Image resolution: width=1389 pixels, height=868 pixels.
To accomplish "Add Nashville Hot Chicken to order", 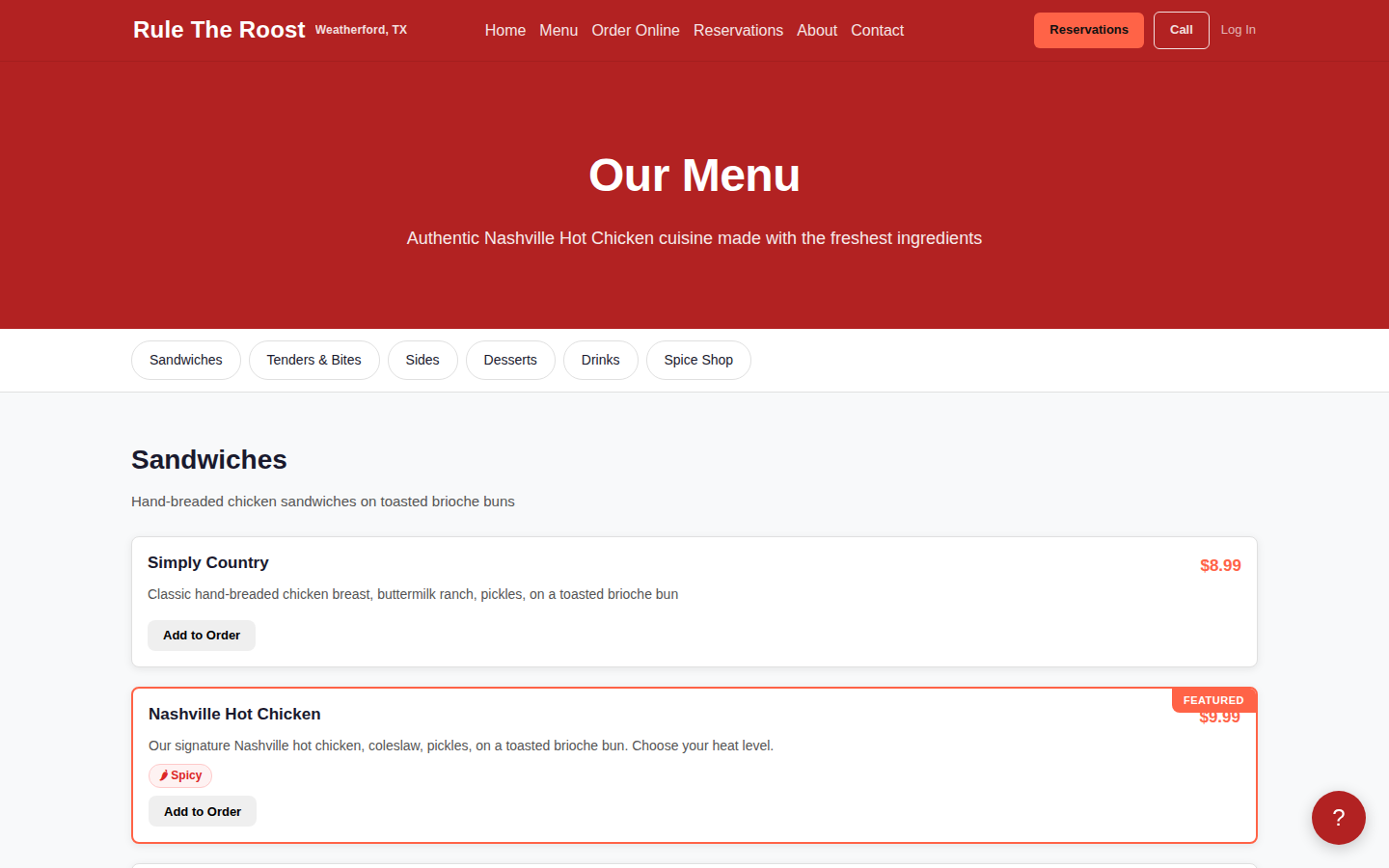I will (x=202, y=810).
